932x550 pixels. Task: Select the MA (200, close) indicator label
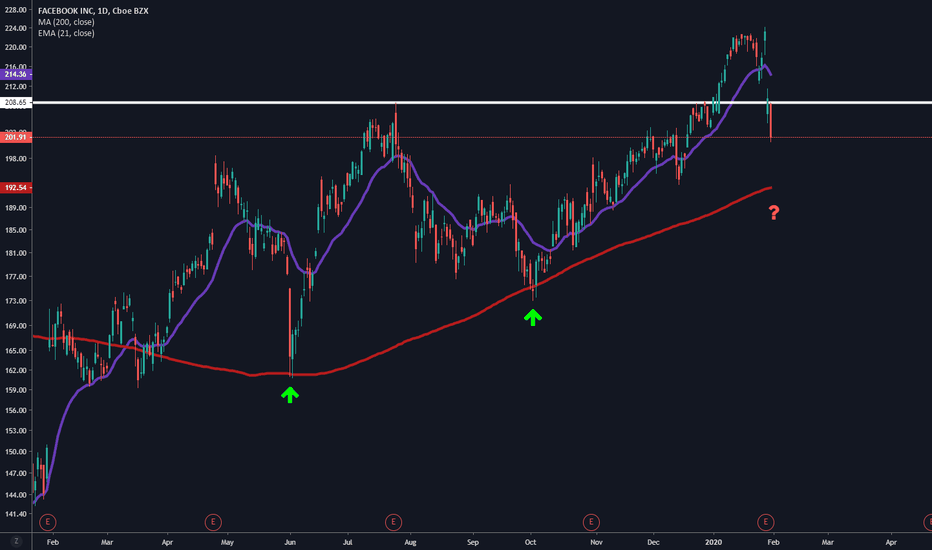(x=66, y=22)
